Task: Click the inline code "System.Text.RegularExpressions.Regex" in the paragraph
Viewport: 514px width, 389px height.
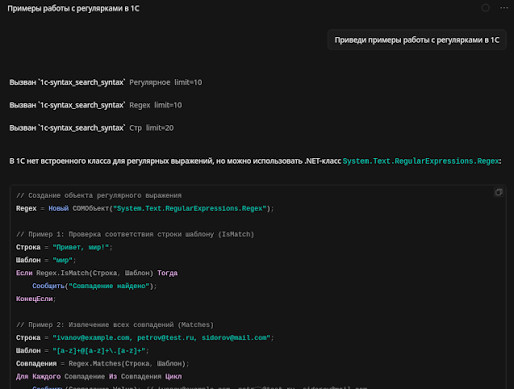Action: point(421,161)
